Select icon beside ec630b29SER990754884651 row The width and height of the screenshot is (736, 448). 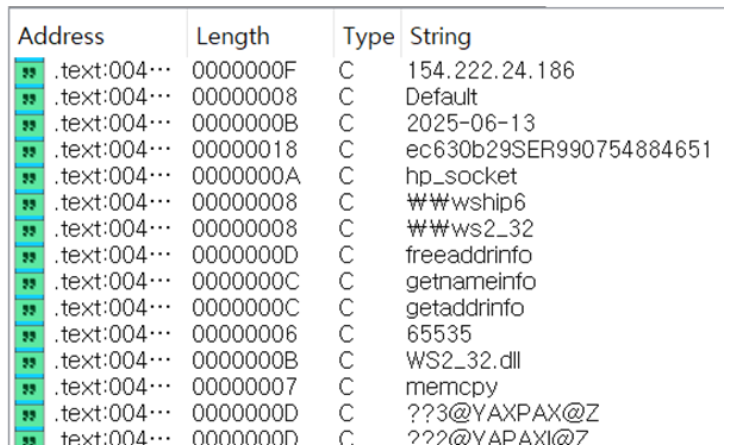pyautogui.click(x=30, y=150)
